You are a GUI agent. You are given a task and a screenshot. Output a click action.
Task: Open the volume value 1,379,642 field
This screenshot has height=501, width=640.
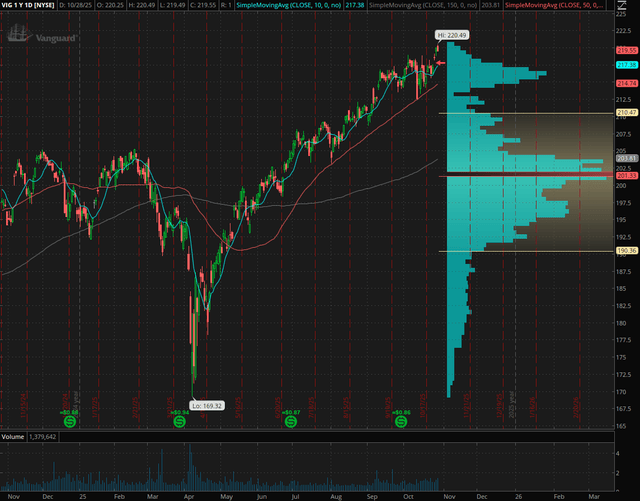pyautogui.click(x=43, y=437)
